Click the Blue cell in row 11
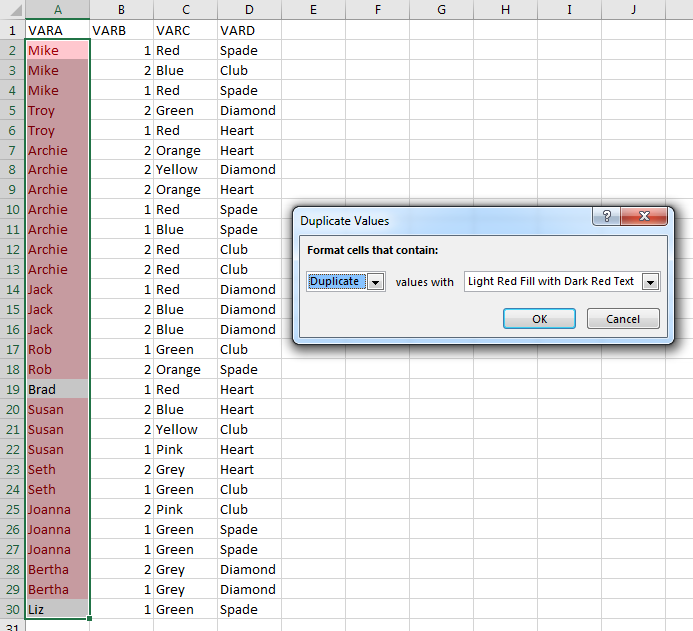 coord(186,229)
